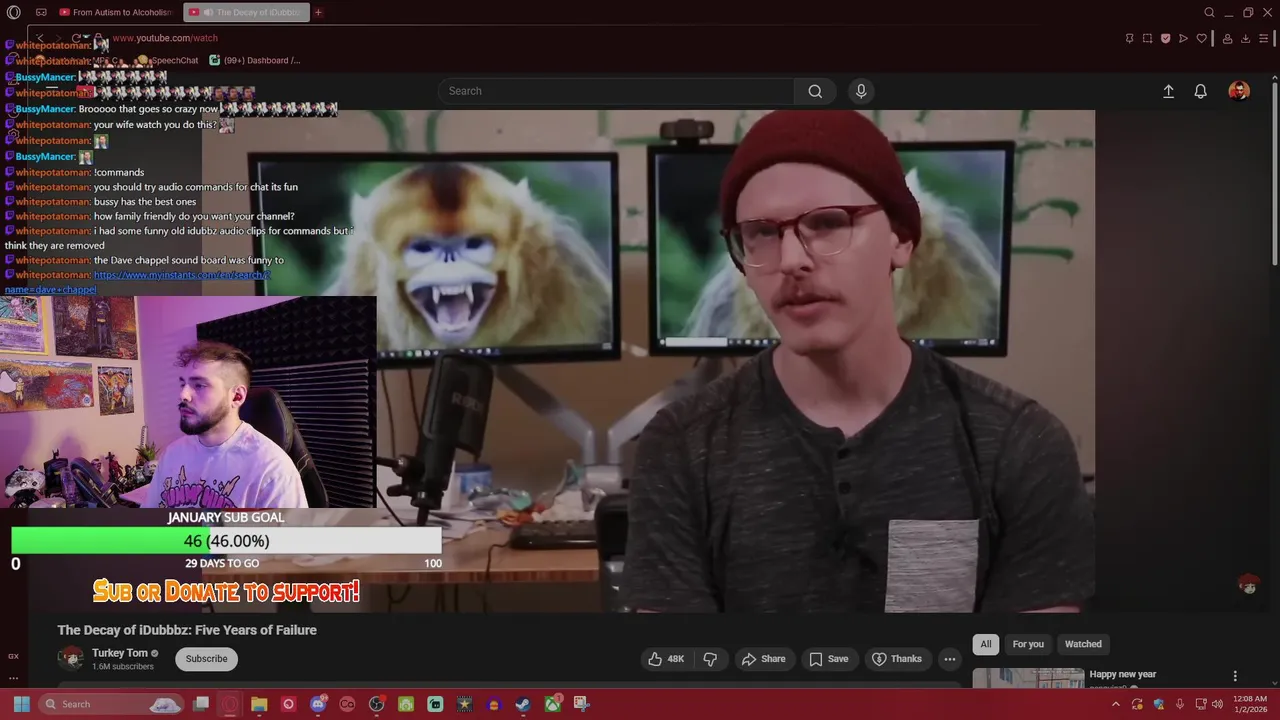This screenshot has width=1280, height=720.
Task: Open browser downloads icon
Action: pos(1245,38)
